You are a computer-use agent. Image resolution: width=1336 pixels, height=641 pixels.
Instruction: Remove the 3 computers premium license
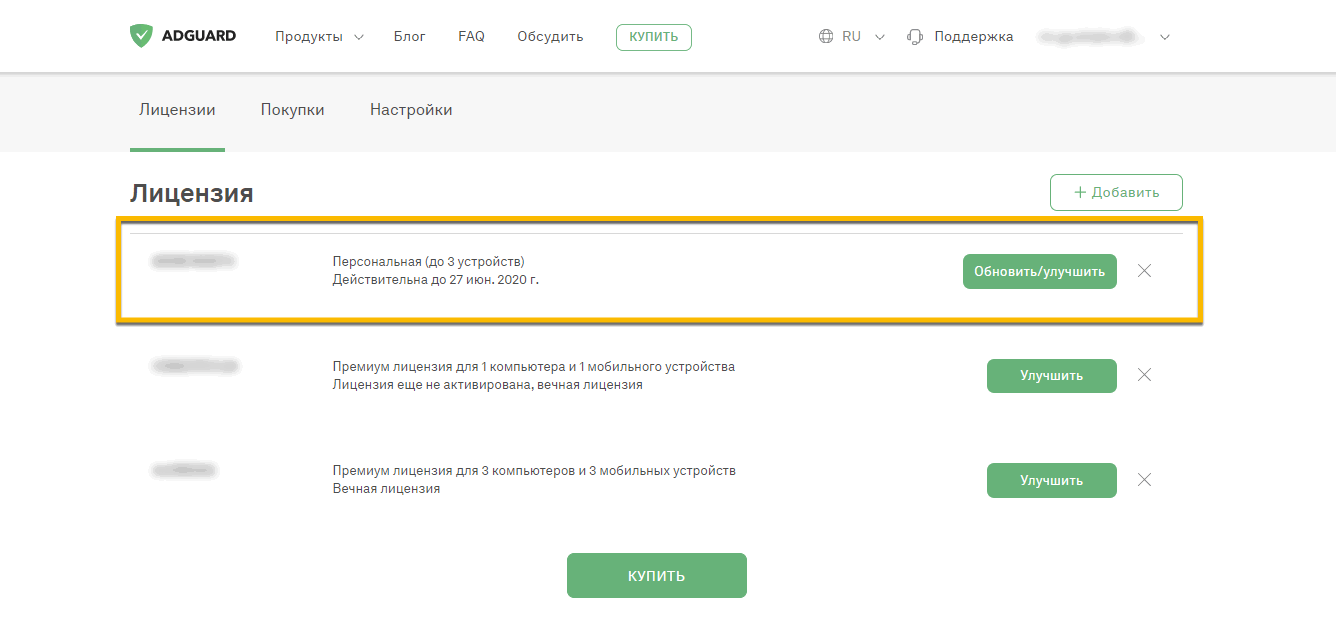point(1145,480)
